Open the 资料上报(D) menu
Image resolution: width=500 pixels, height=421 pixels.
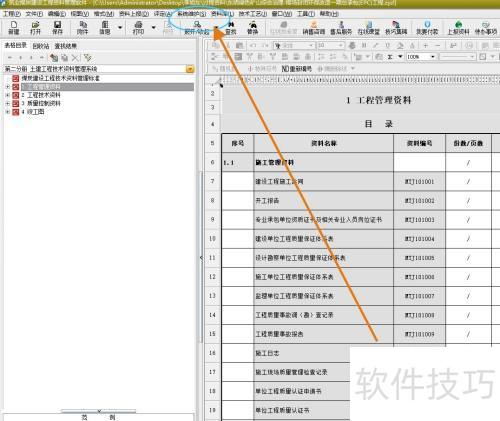tap(134, 14)
